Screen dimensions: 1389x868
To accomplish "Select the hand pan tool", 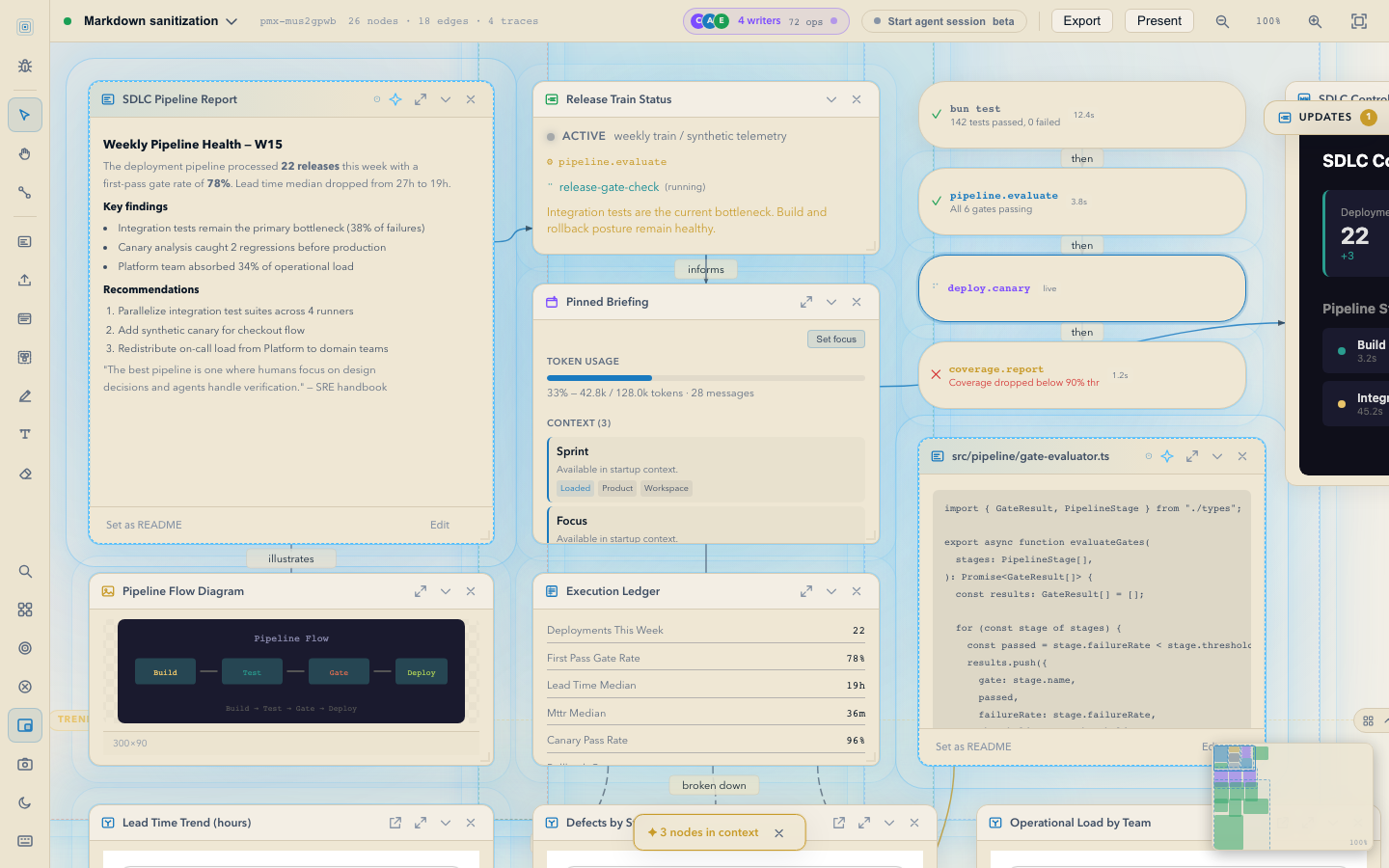I will [x=25, y=154].
